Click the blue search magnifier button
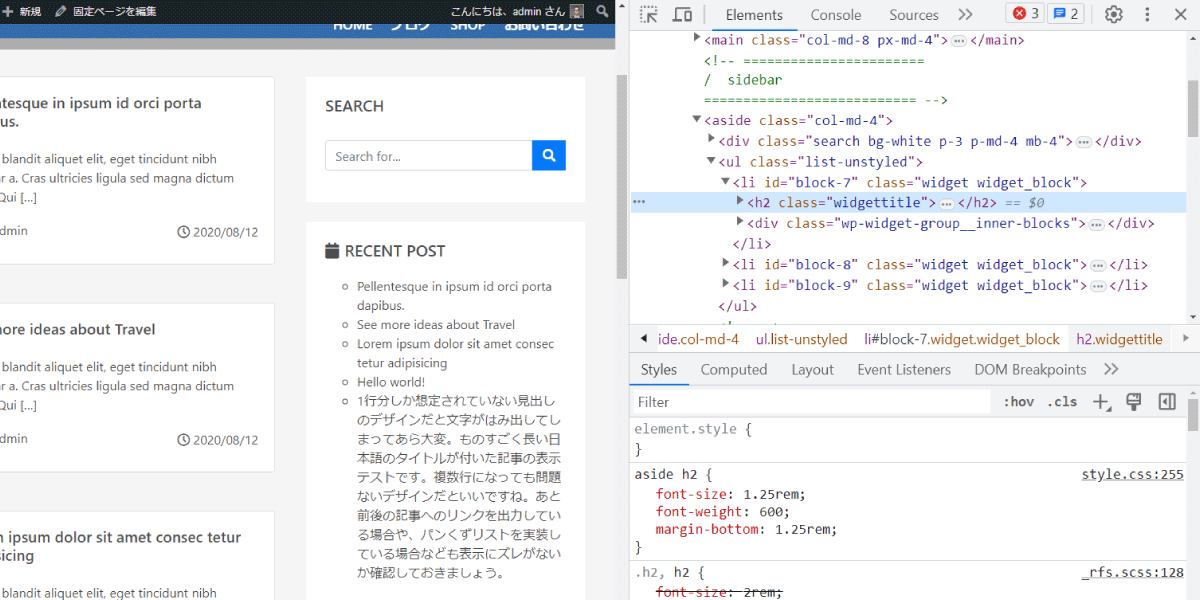Screen dimensions: 1200x600 [549, 155]
